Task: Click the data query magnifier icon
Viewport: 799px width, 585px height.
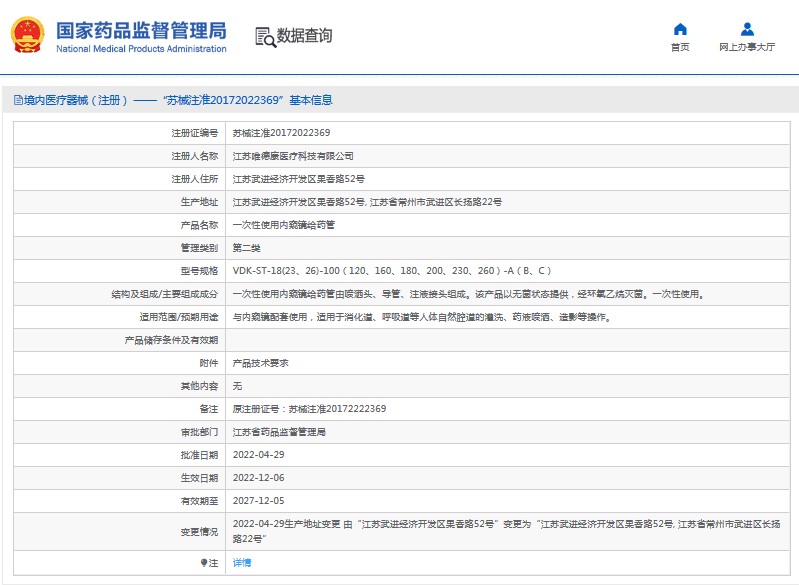Action: 265,37
